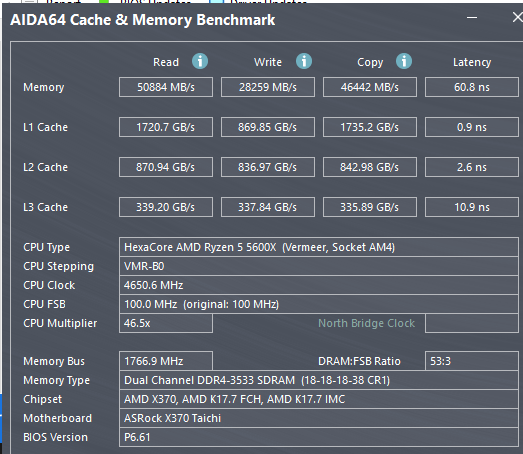Viewport: 523px width, 454px height.
Task: Close the AIDA64 benchmark window
Action: point(517,17)
